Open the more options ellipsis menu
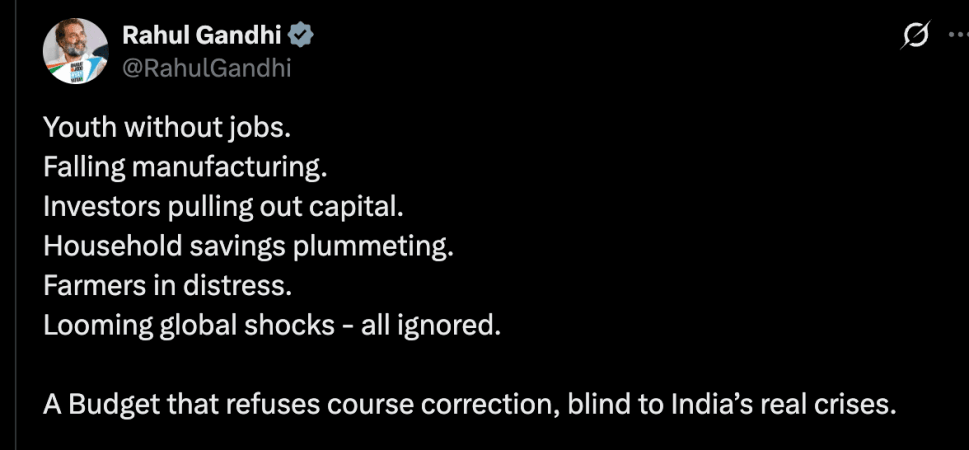 coord(958,36)
